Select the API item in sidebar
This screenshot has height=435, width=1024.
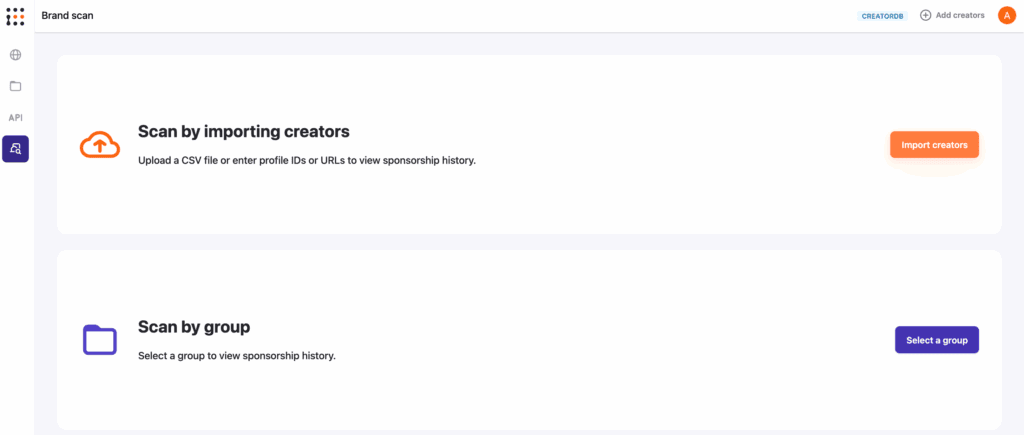point(15,117)
